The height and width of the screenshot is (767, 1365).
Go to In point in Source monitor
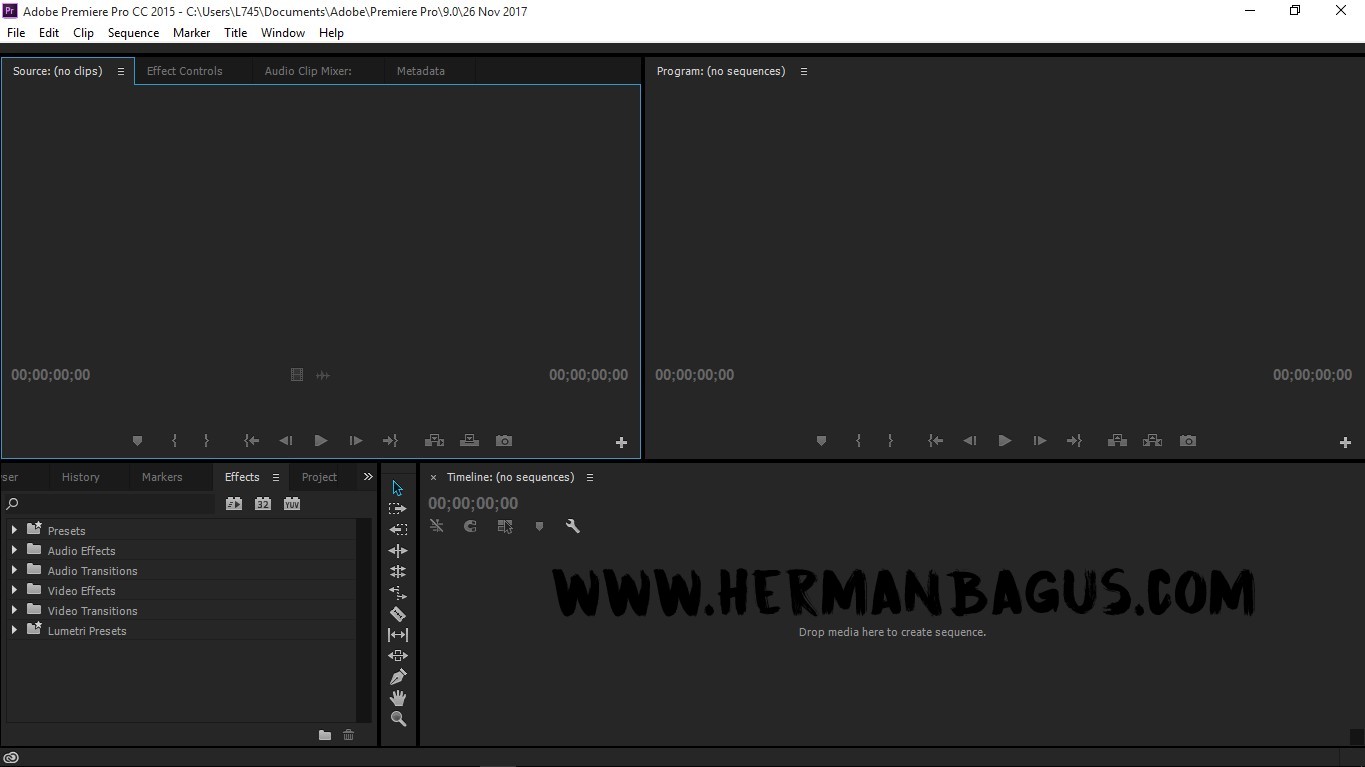252,441
